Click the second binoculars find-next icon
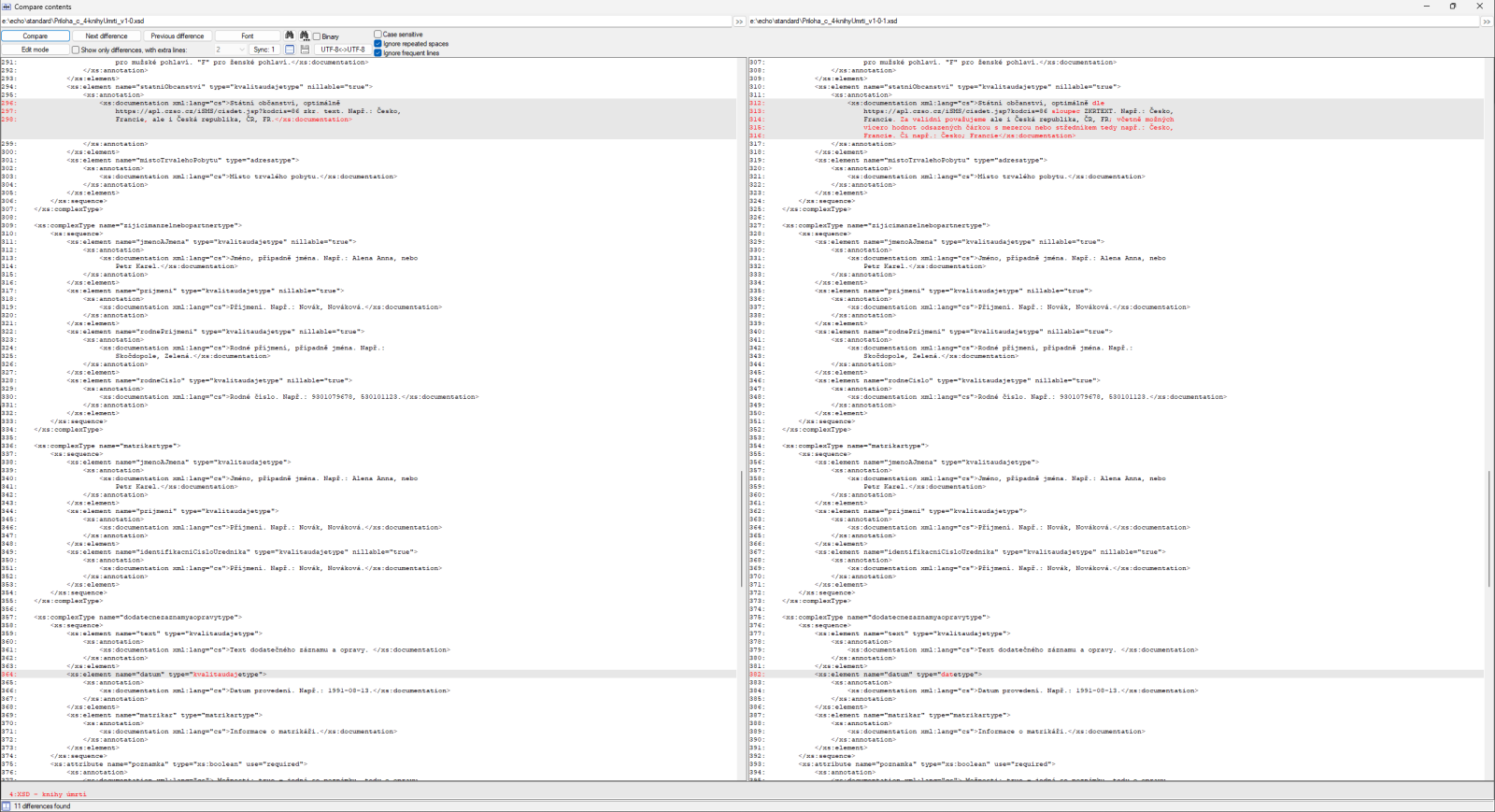1495x812 pixels. tap(305, 36)
